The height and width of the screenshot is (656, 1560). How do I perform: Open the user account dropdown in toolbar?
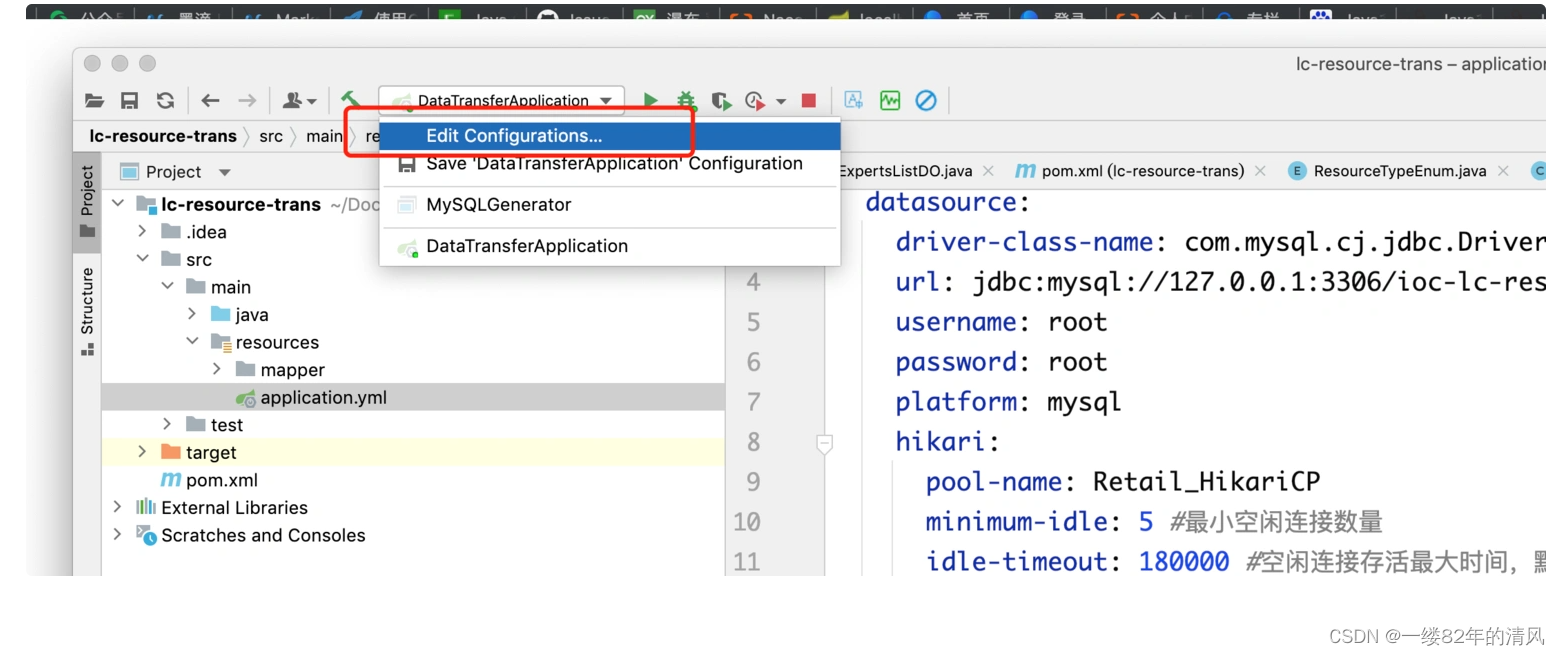298,100
